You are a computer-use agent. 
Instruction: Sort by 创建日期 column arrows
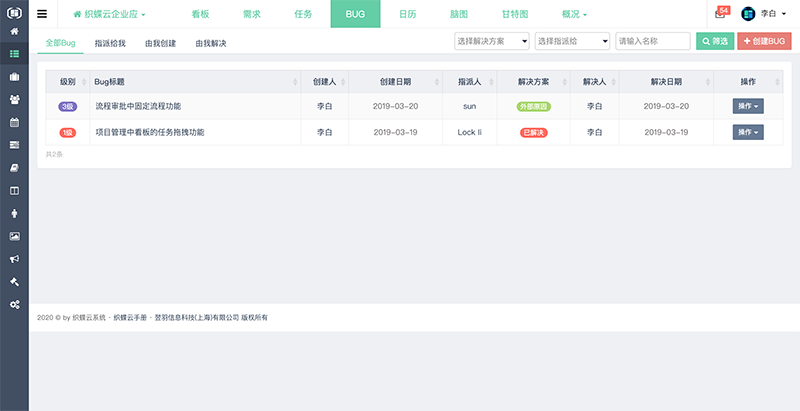437,82
